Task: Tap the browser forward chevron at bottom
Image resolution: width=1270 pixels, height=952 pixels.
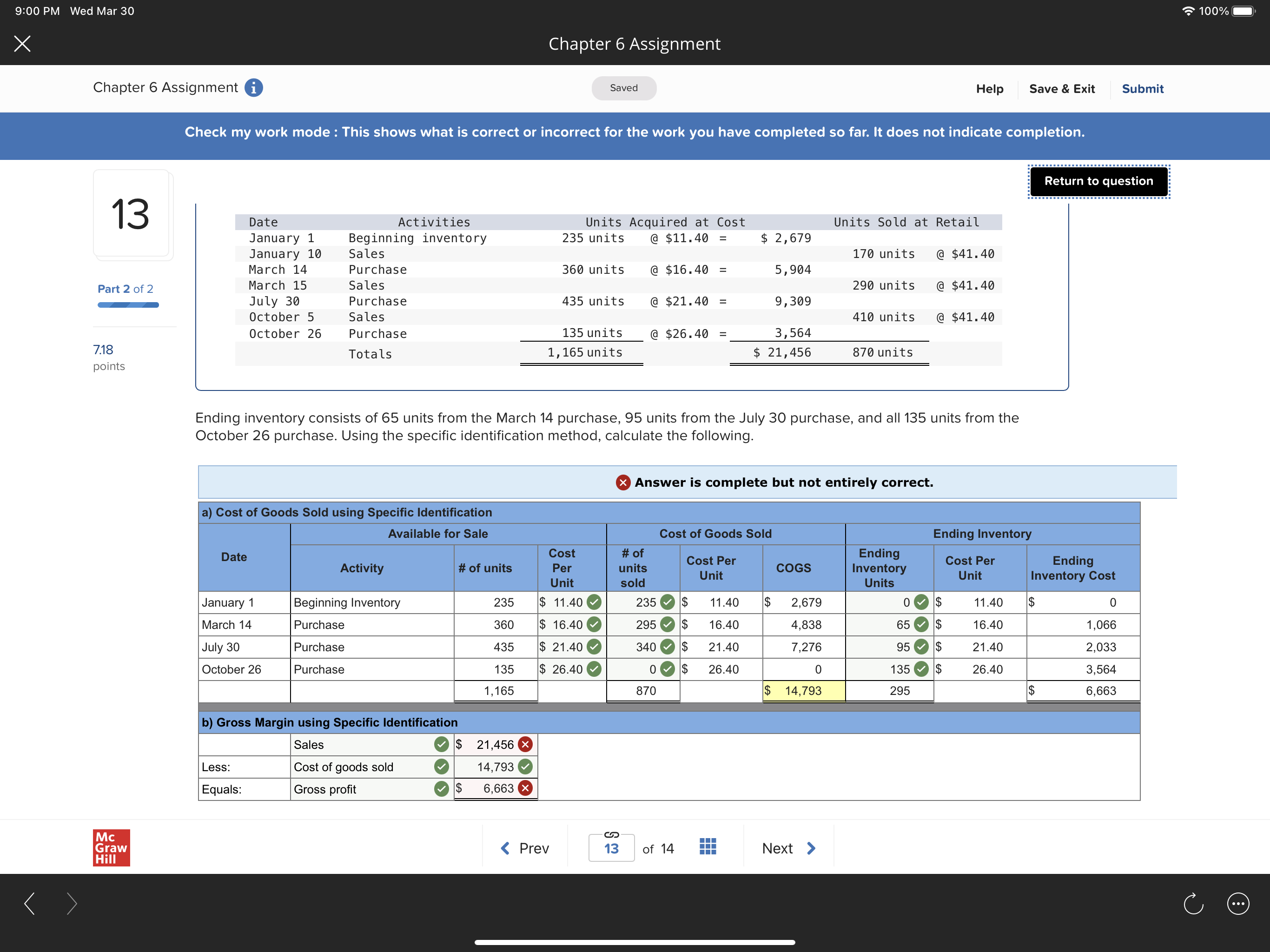Action: point(72,904)
